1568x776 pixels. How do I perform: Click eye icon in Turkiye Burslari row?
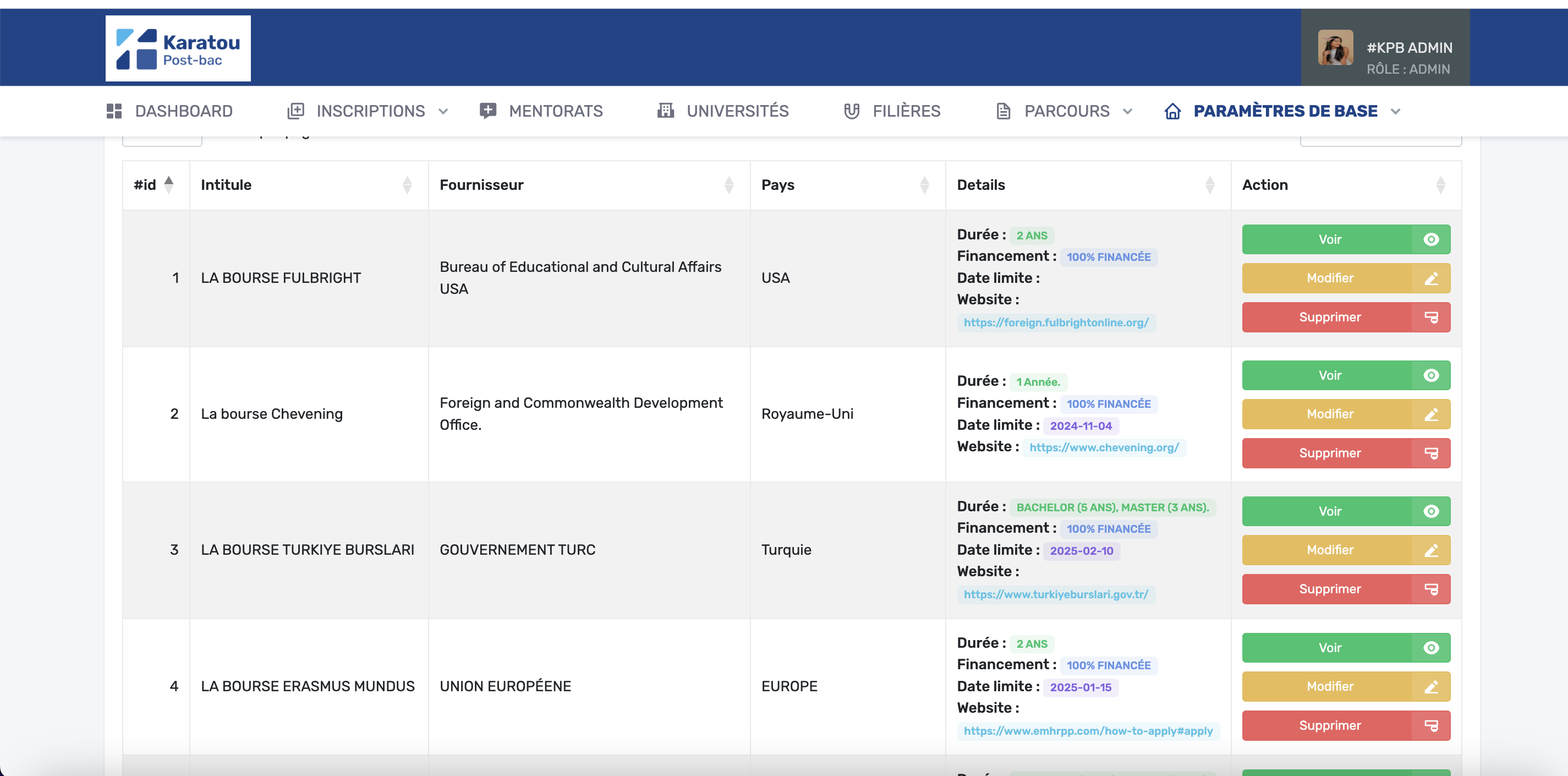tap(1431, 511)
